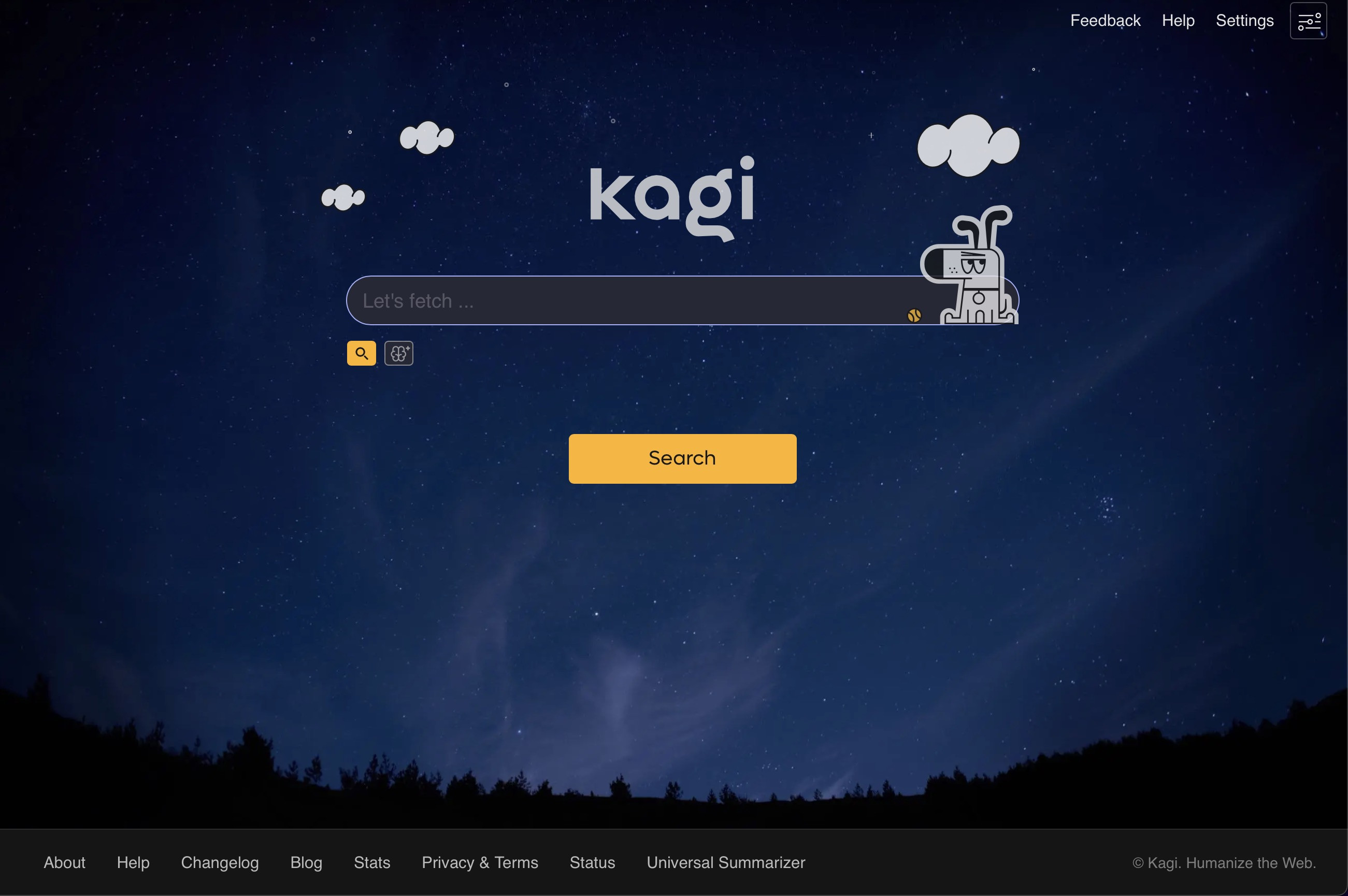The width and height of the screenshot is (1348, 896).
Task: Open the Help link in the footer
Action: coord(133,862)
